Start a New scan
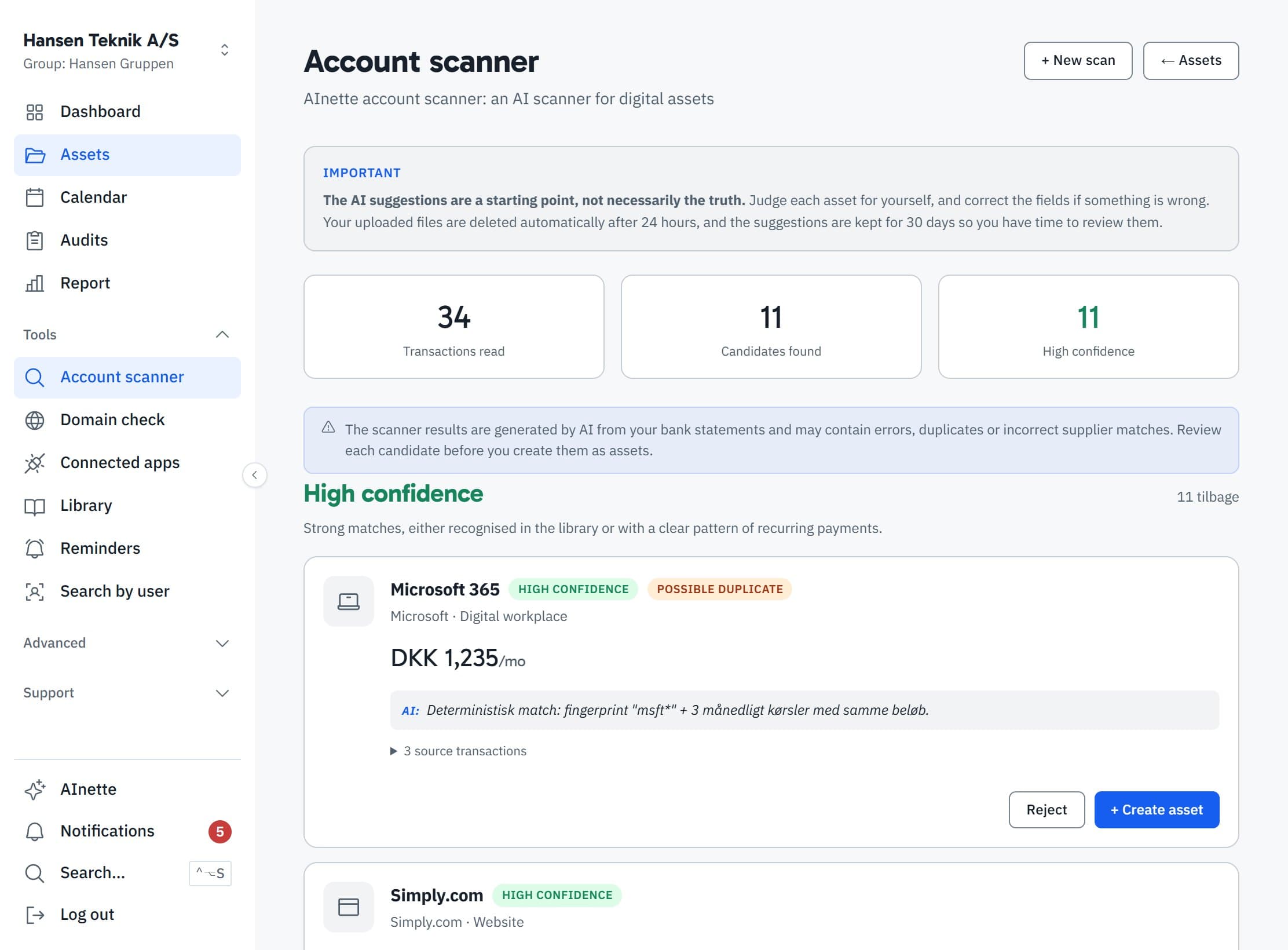This screenshot has height=950, width=1288. pyautogui.click(x=1078, y=61)
